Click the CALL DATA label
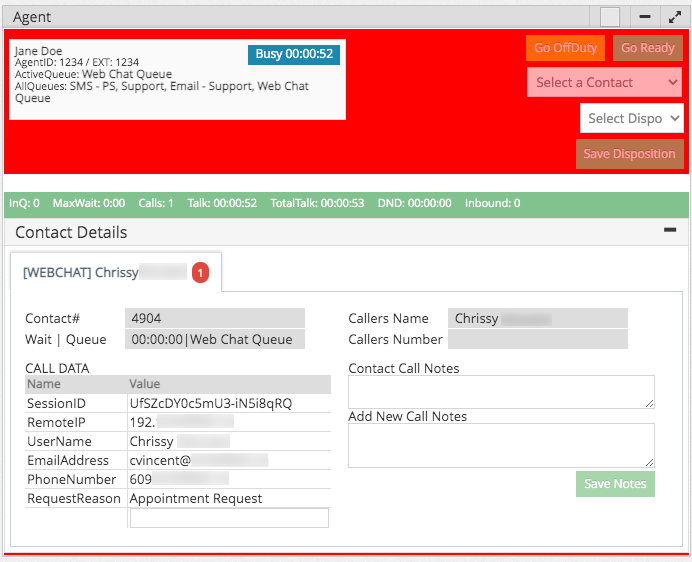The height and width of the screenshot is (562, 692). click(x=57, y=368)
